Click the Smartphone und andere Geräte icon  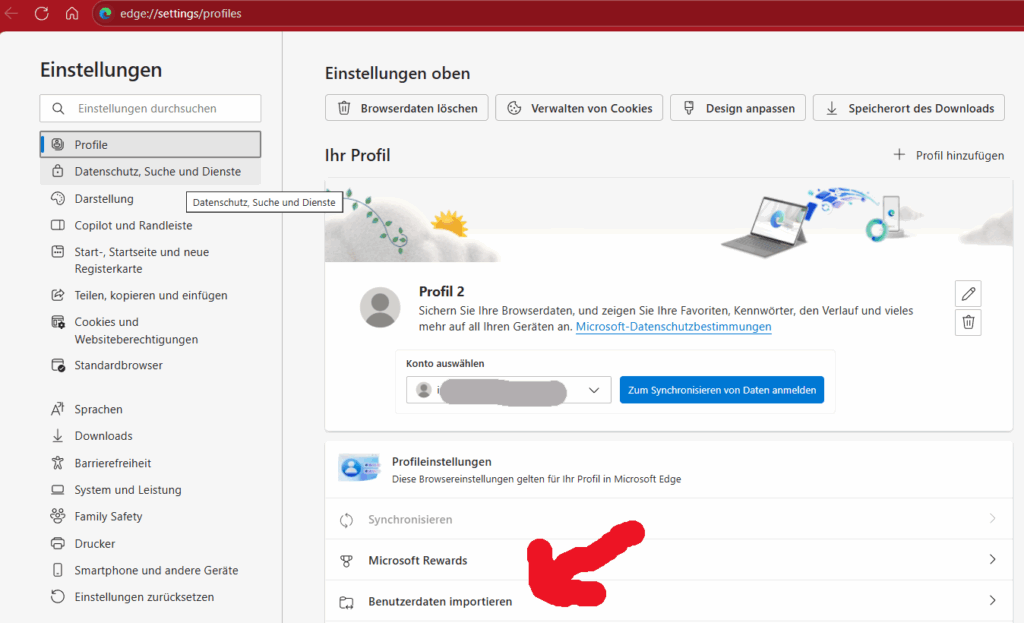[x=58, y=570]
